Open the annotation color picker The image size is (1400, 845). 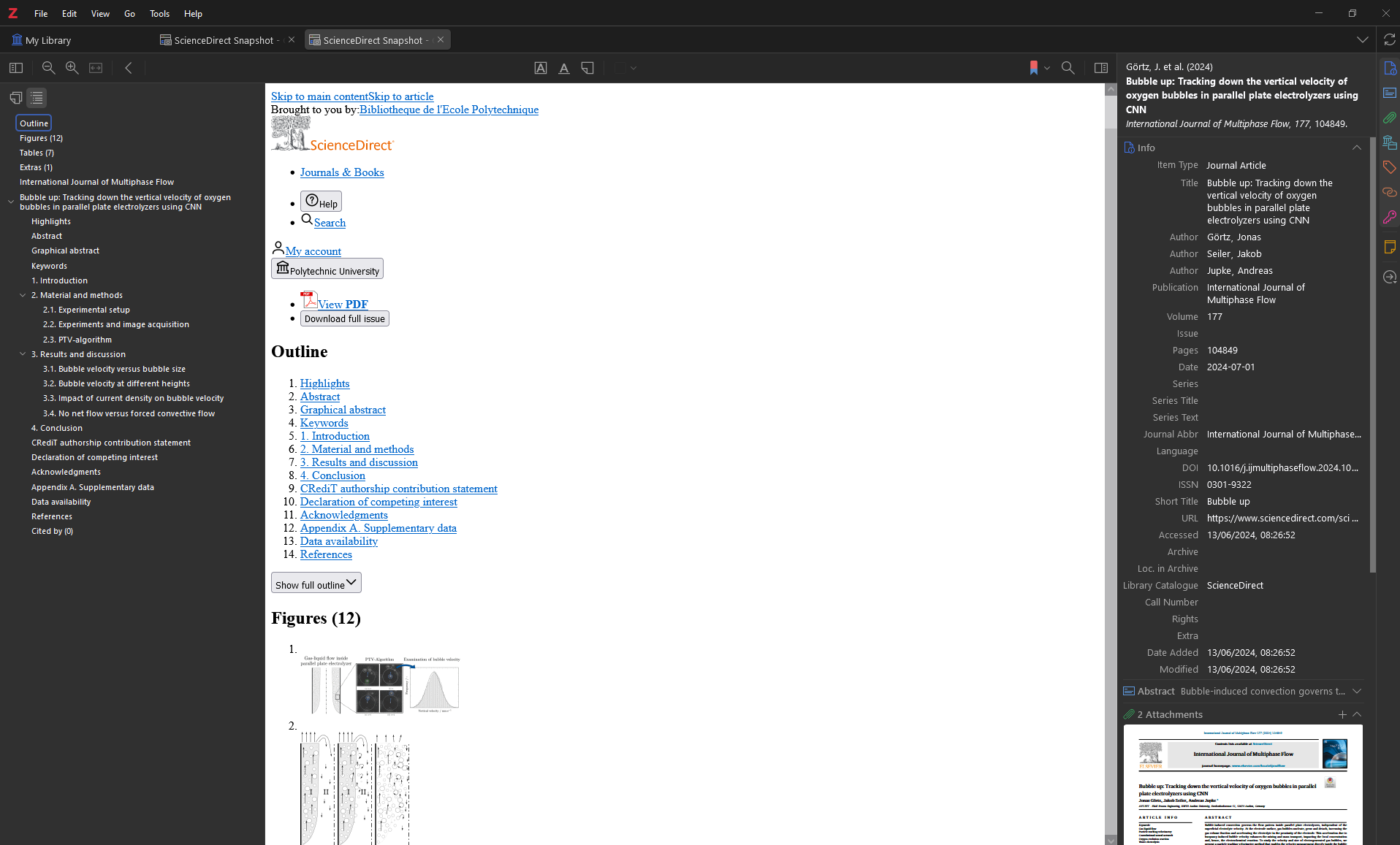click(626, 68)
